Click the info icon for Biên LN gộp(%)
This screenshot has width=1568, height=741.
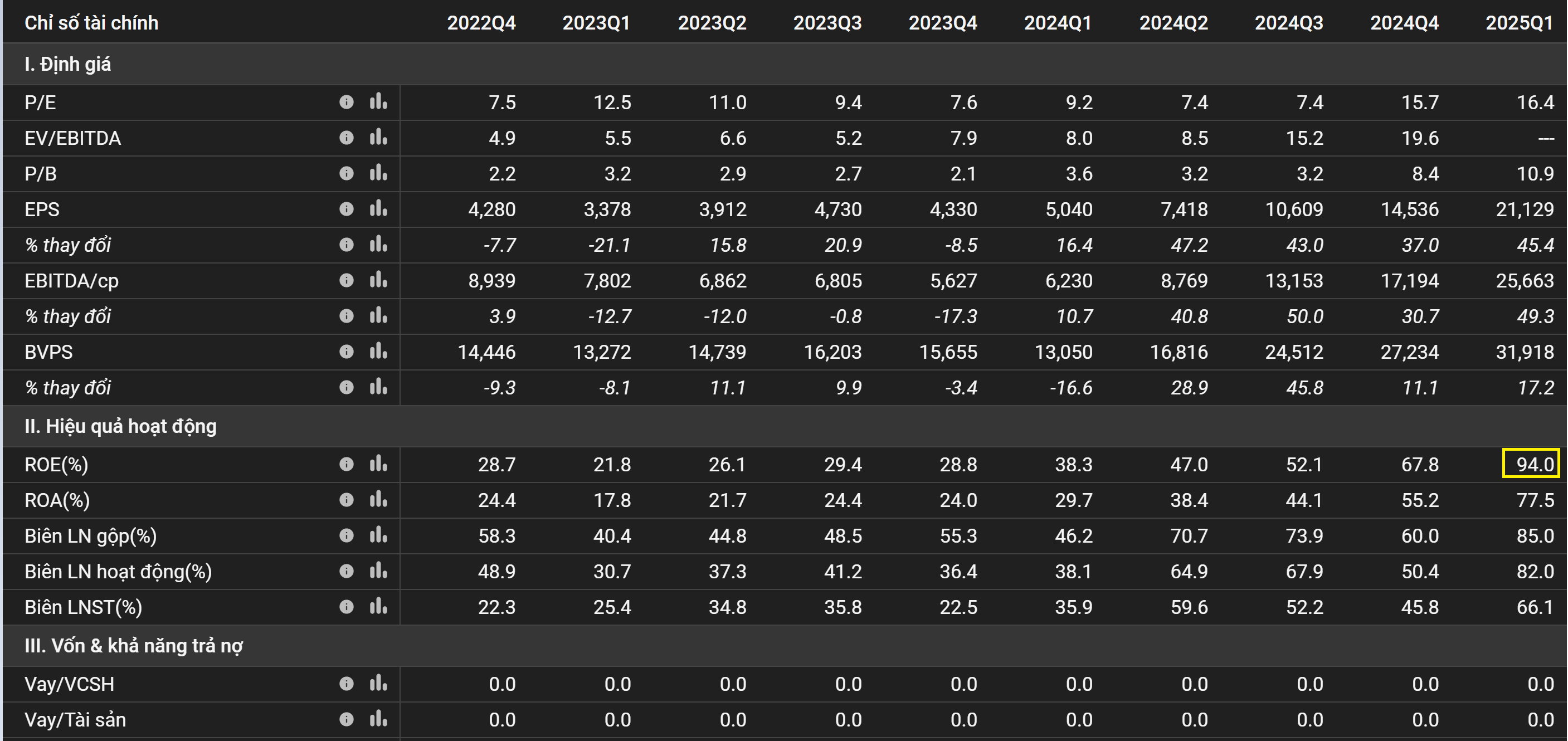[347, 535]
